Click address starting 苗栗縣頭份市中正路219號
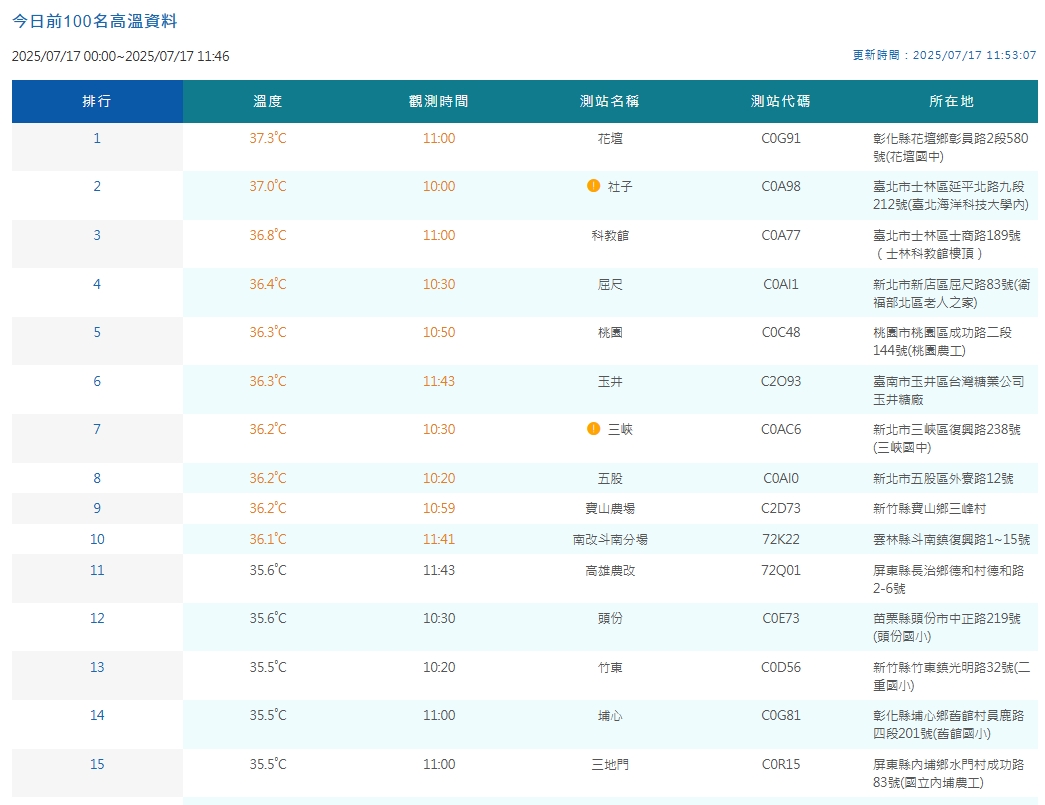Screen dimensions: 1045x805 946,627
